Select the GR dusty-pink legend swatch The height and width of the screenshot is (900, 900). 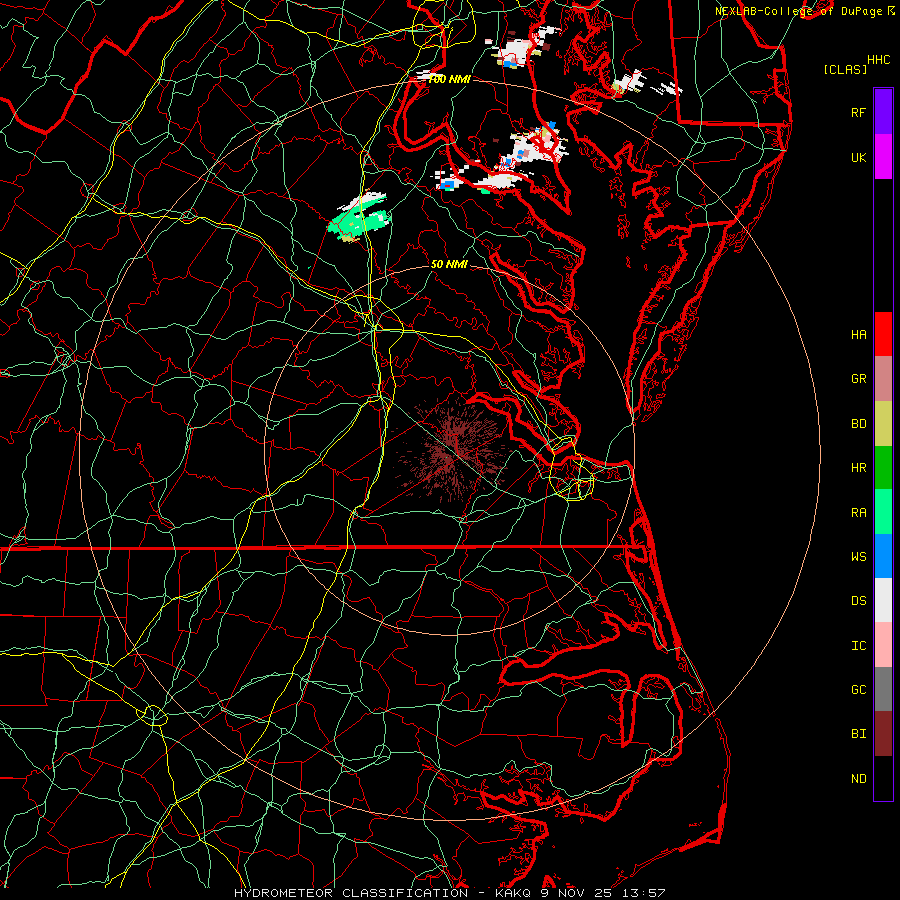[x=883, y=379]
